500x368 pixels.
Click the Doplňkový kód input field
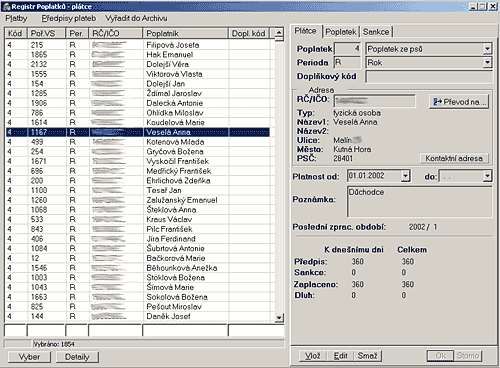click(x=429, y=77)
